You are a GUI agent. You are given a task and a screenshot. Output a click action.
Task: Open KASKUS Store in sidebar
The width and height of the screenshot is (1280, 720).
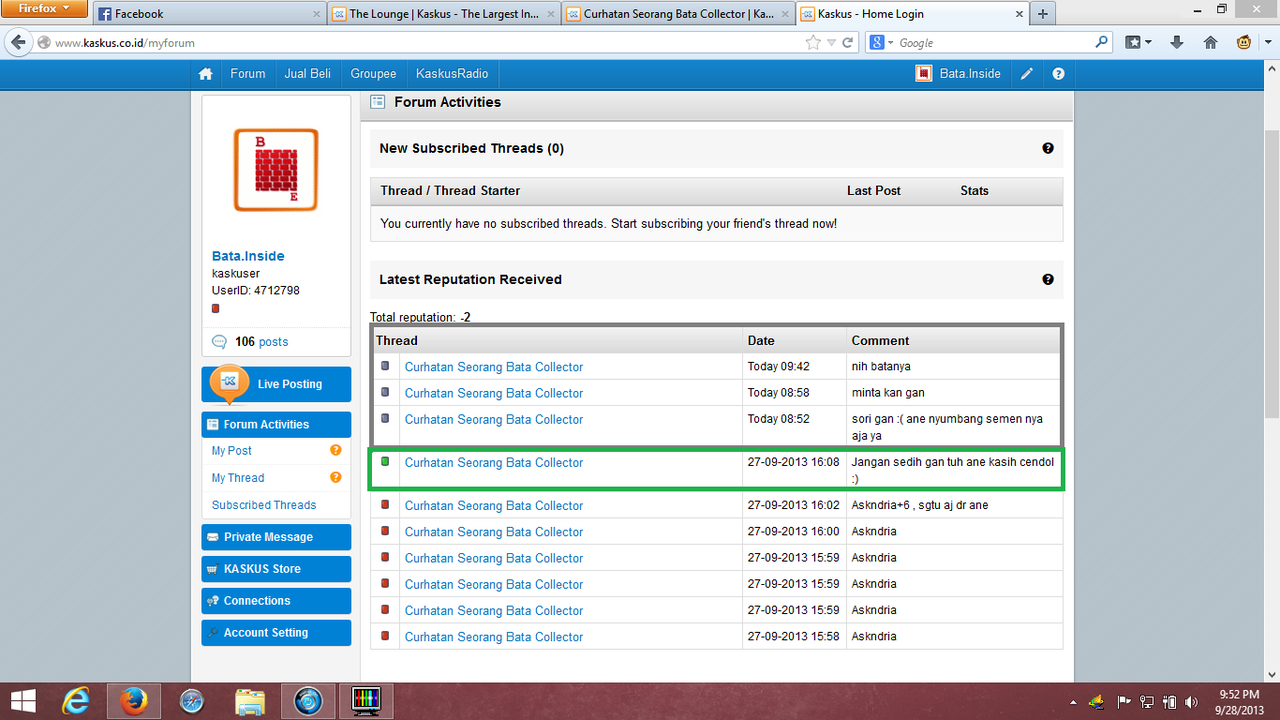pyautogui.click(x=277, y=569)
